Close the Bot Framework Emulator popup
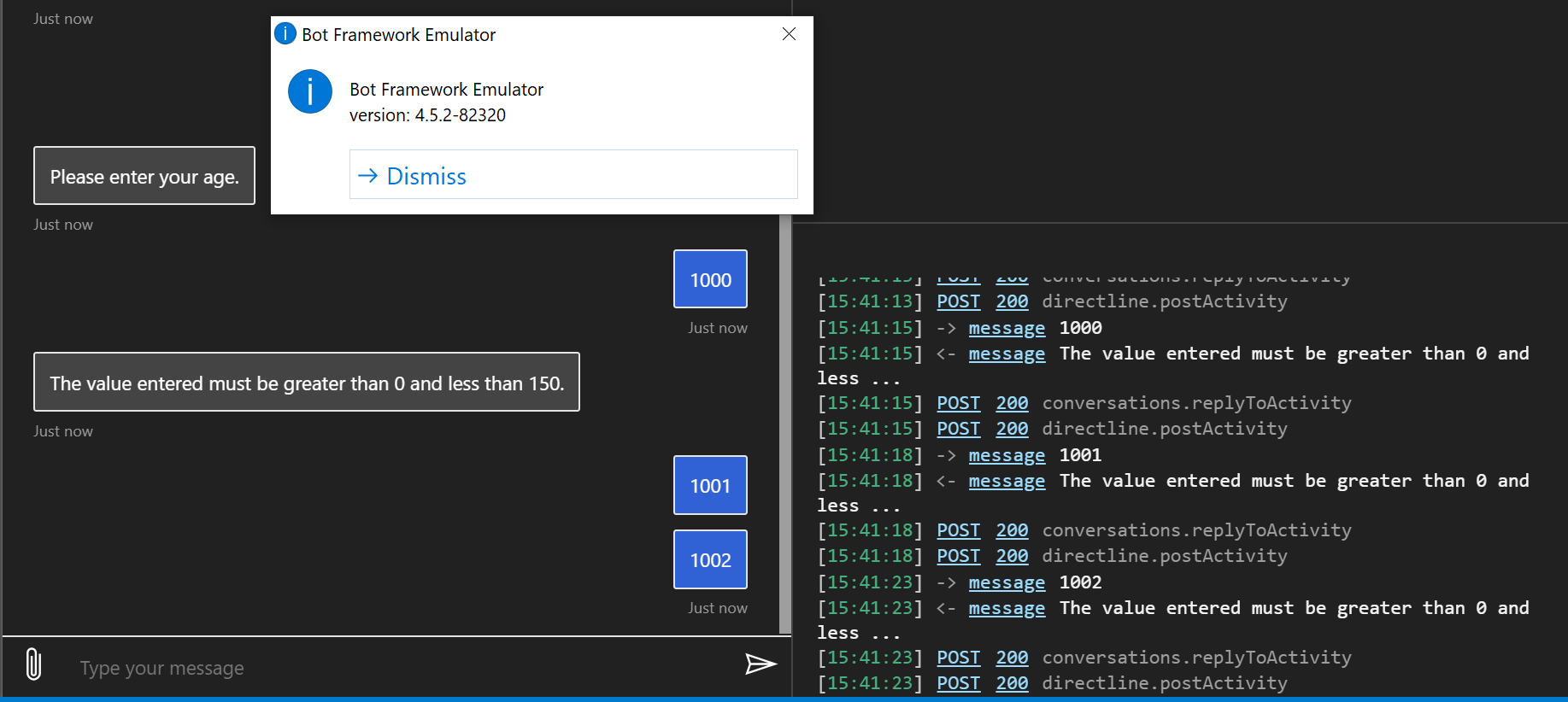This screenshot has height=702, width=1568. 789,34
